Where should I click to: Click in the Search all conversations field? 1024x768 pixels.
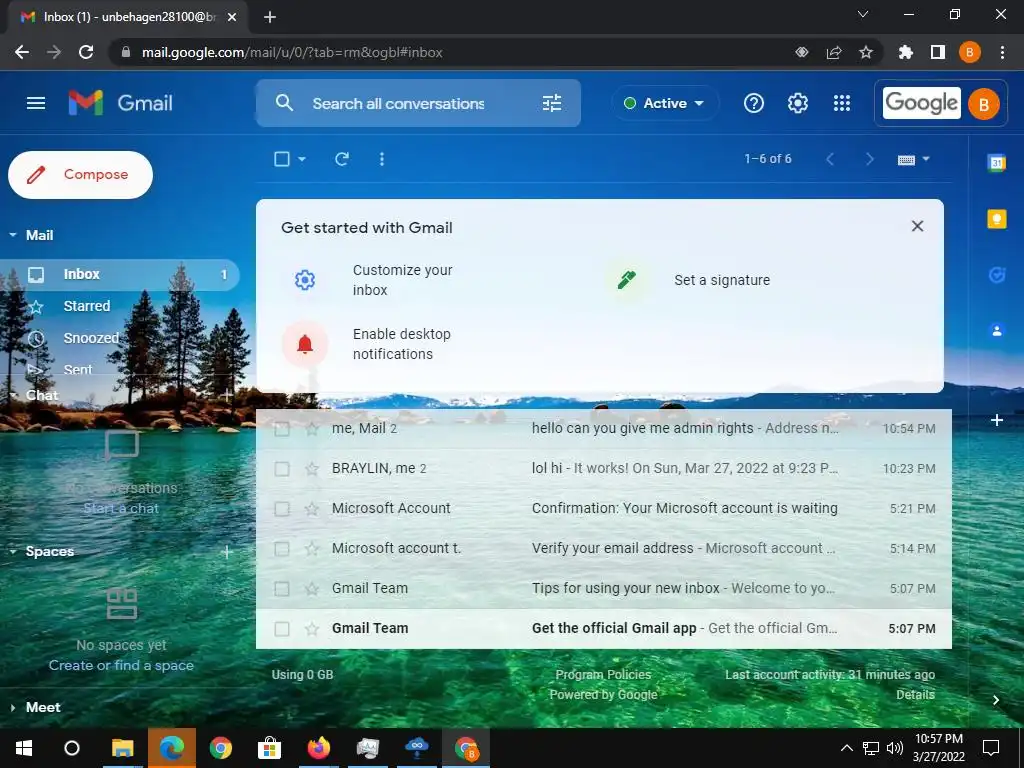418,103
